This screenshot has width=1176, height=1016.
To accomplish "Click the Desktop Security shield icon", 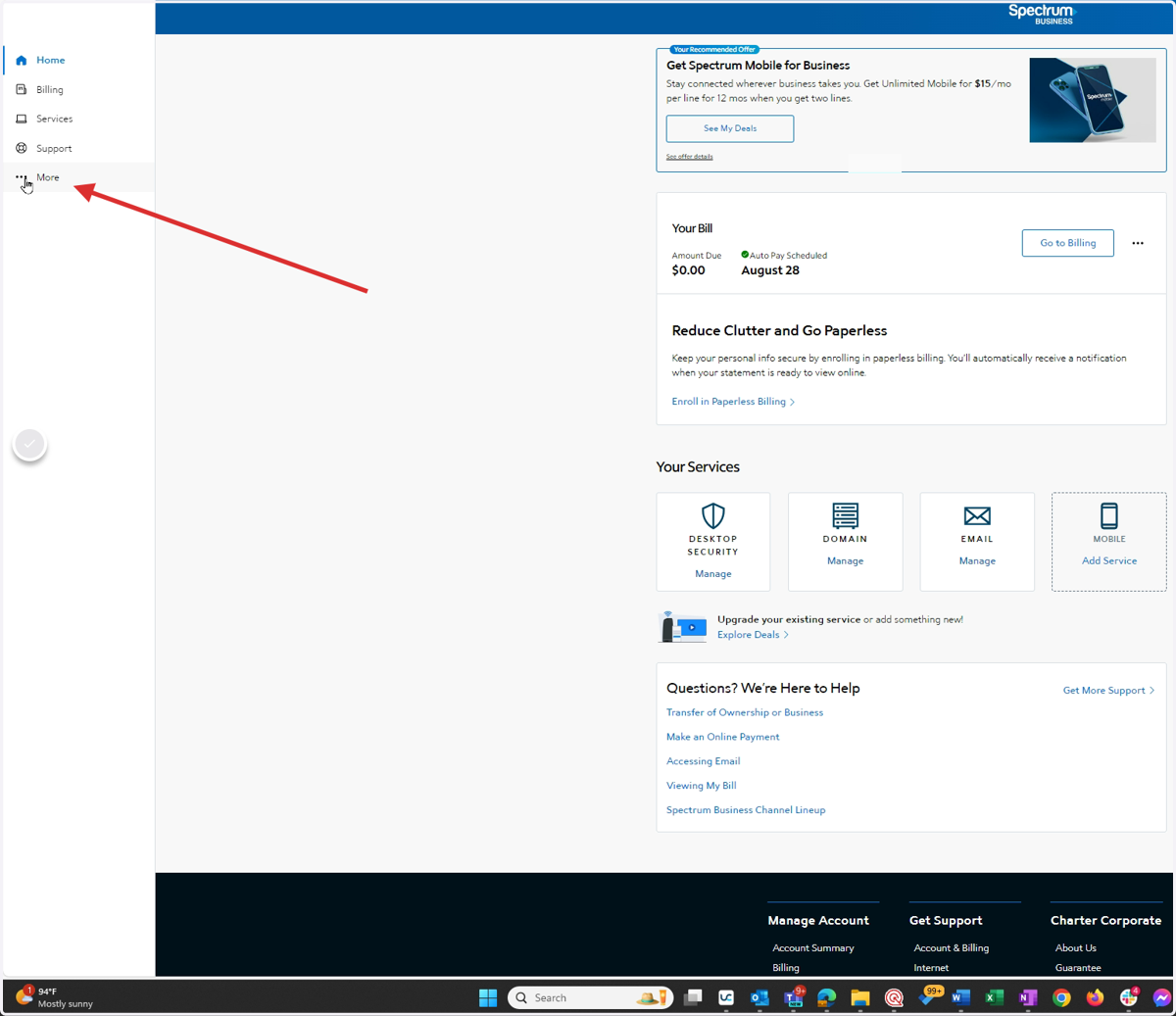I will pos(713,515).
